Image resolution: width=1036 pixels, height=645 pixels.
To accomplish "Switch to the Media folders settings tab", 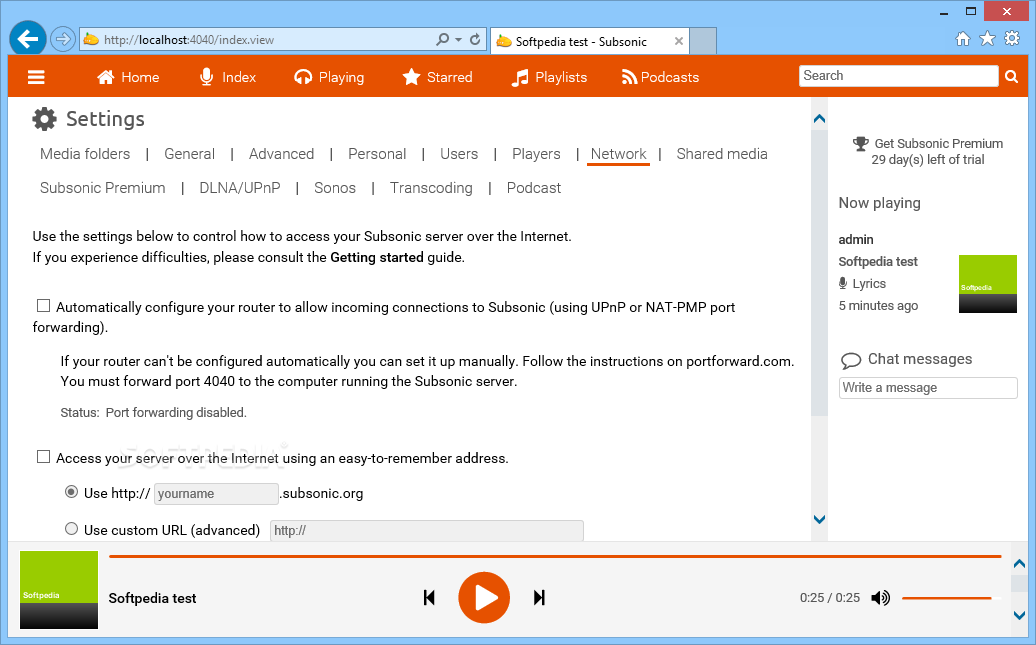I will 85,154.
